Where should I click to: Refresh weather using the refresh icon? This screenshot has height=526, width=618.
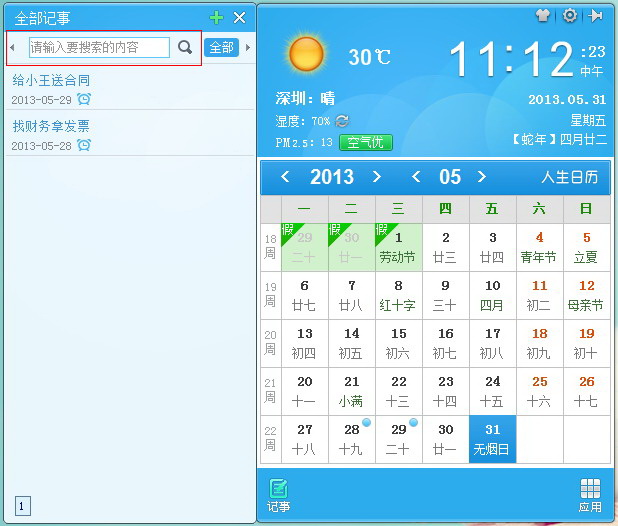point(342,121)
